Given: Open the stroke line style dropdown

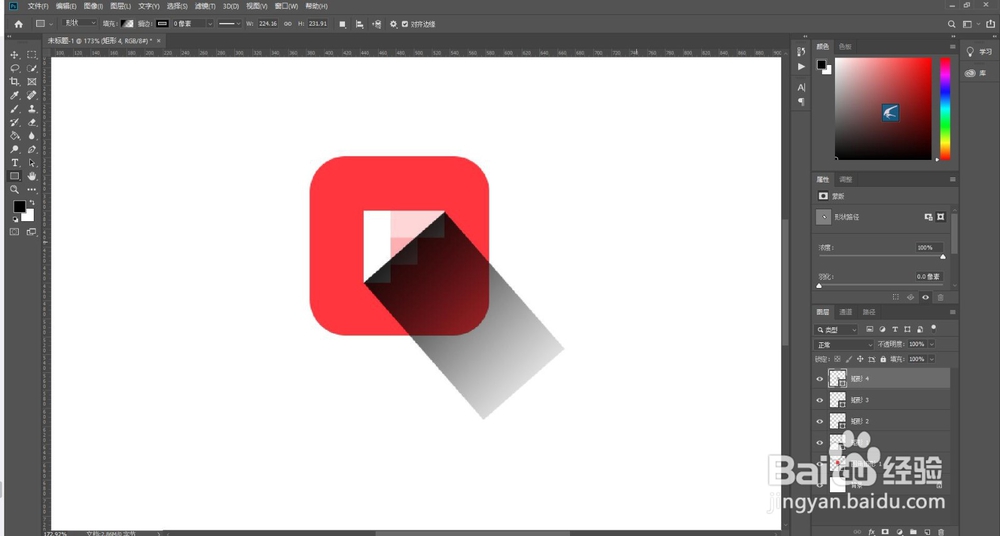Looking at the screenshot, I should [x=230, y=24].
